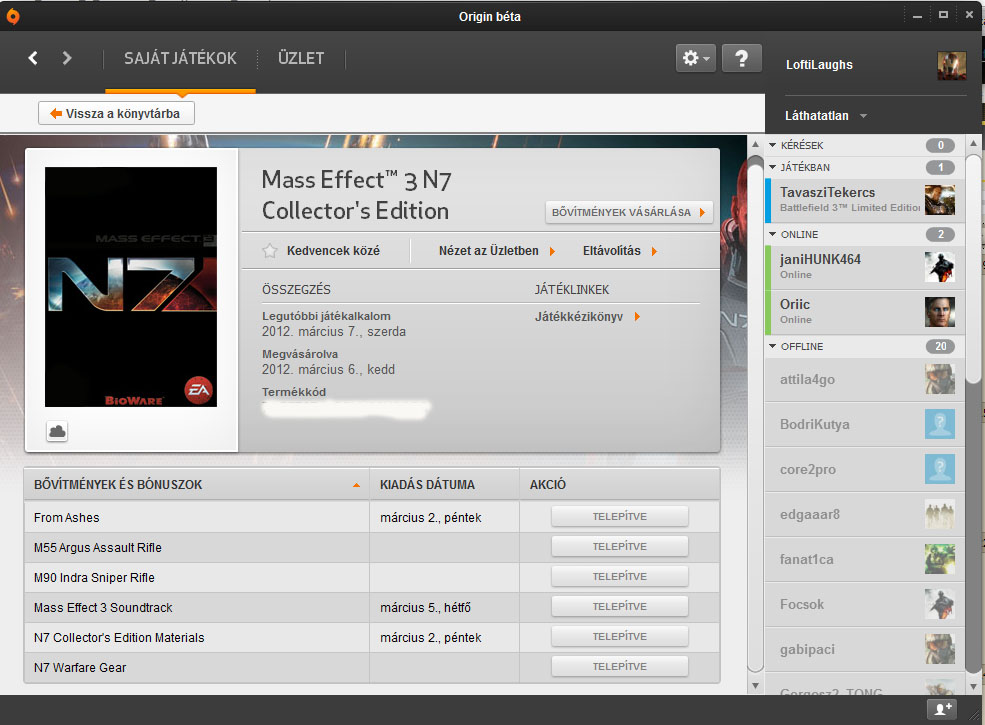The height and width of the screenshot is (725, 985).
Task: Select offline friend edgaaar8
Action: point(864,515)
